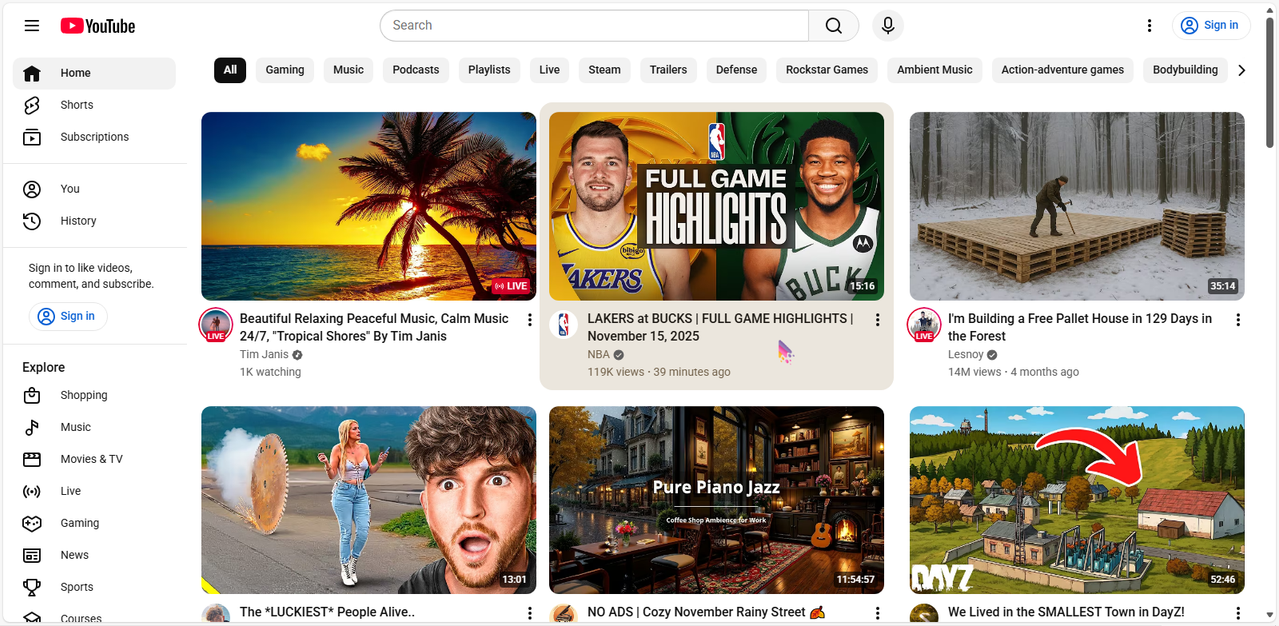Start voice search with microphone icon
Screen dimensions: 1279x626
click(x=888, y=26)
